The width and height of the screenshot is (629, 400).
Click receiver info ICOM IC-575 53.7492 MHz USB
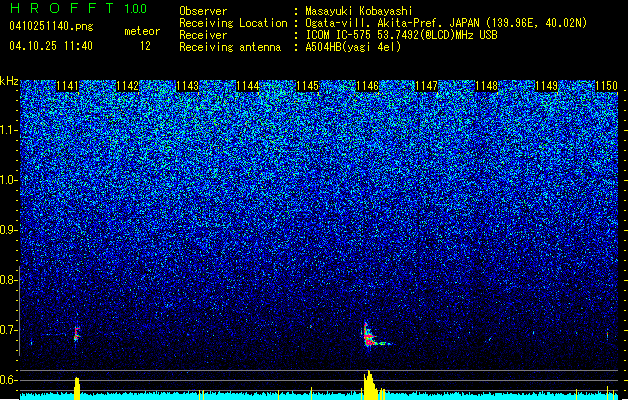(401, 35)
